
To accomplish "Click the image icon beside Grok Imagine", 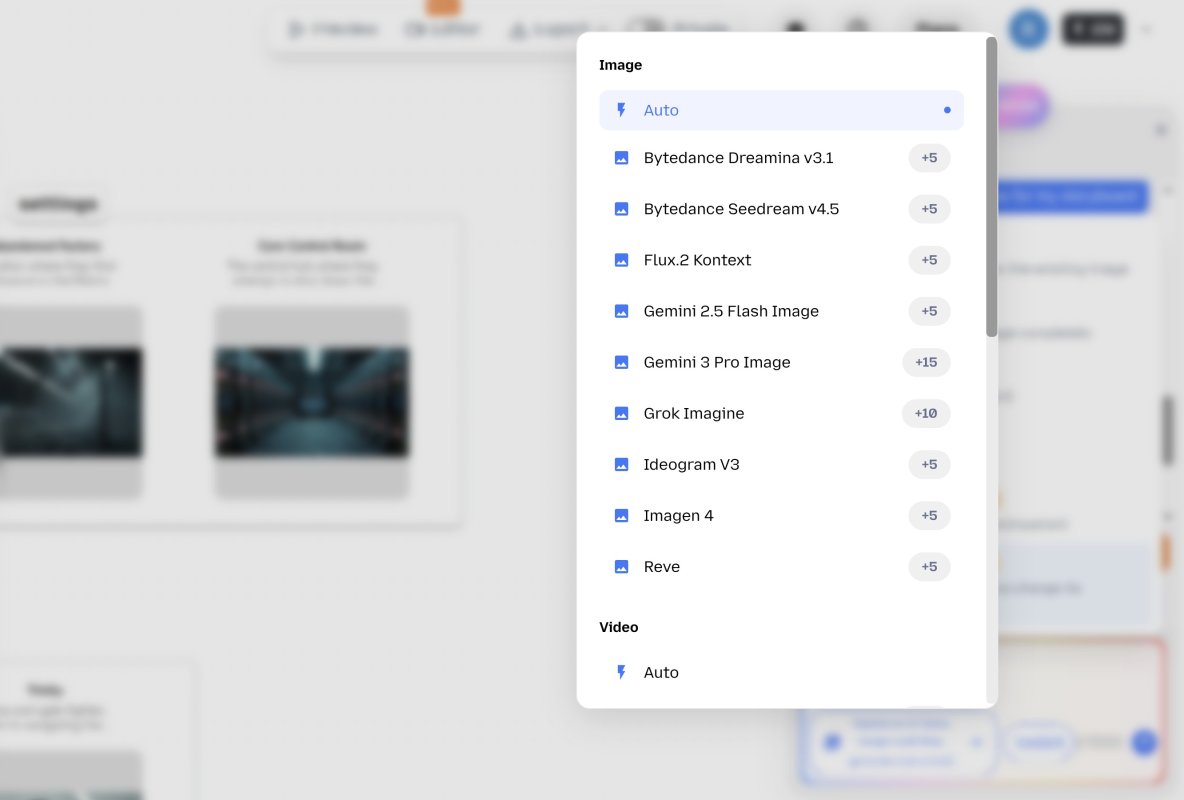I will [x=621, y=413].
